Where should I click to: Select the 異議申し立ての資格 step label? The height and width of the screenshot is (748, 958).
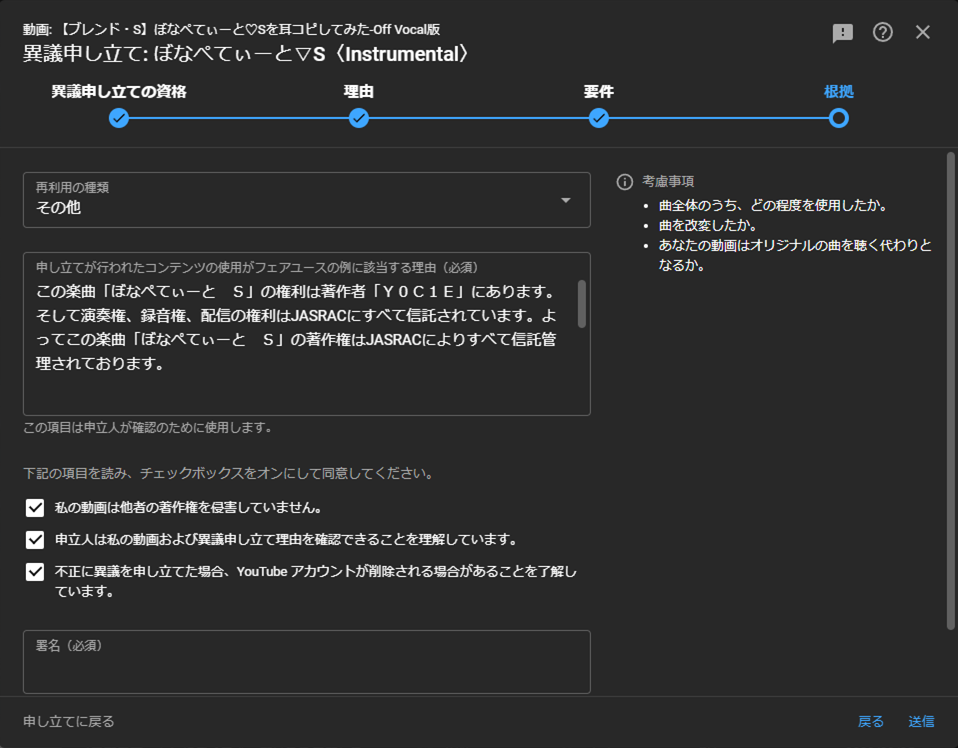pyautogui.click(x=119, y=92)
